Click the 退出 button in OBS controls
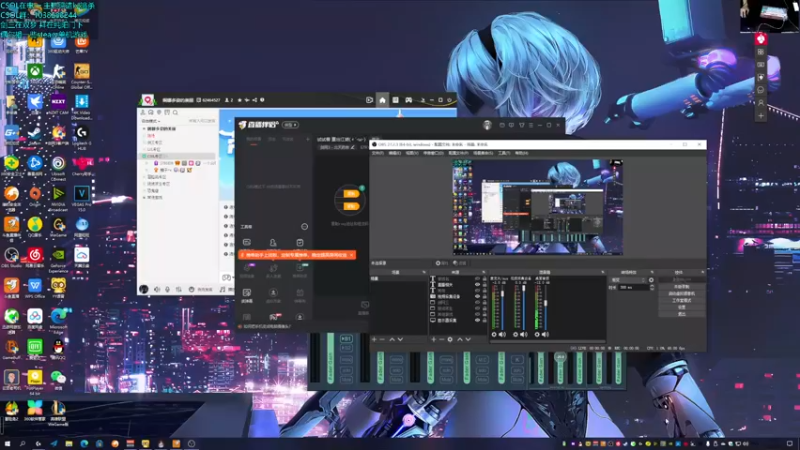Screen dimensions: 800x450 [682, 314]
